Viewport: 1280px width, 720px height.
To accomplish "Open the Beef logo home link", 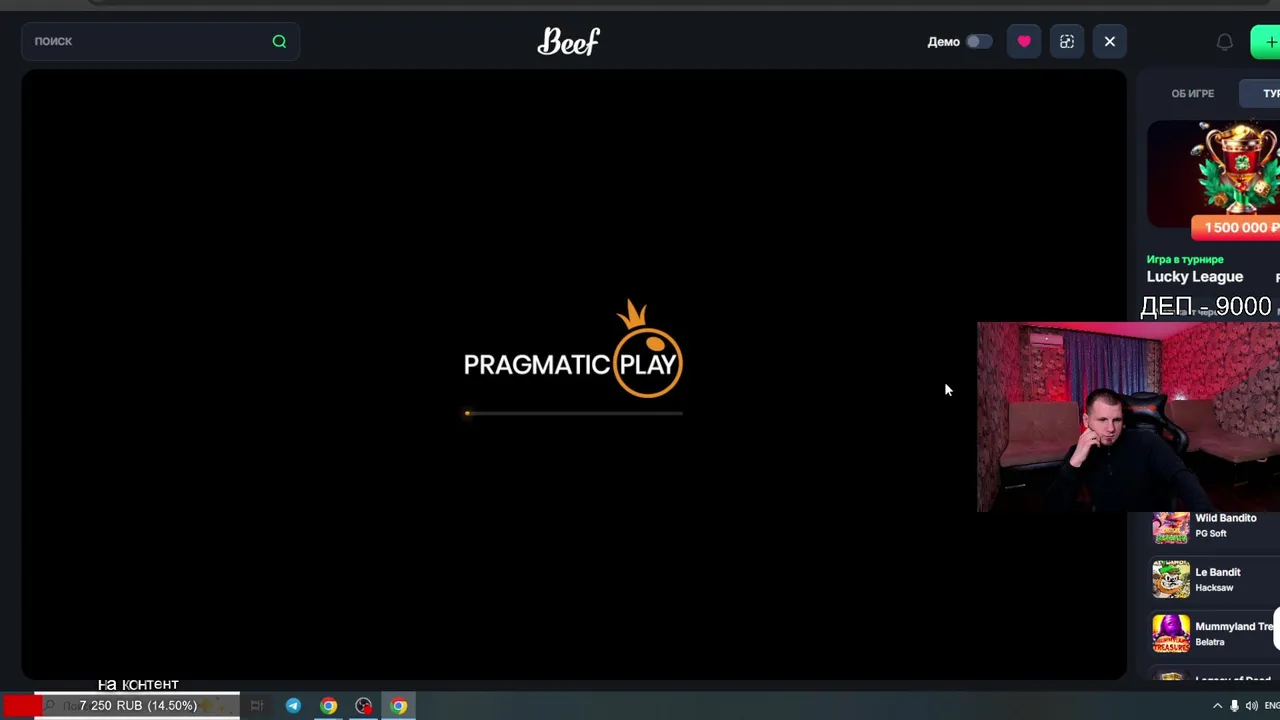I will (569, 41).
